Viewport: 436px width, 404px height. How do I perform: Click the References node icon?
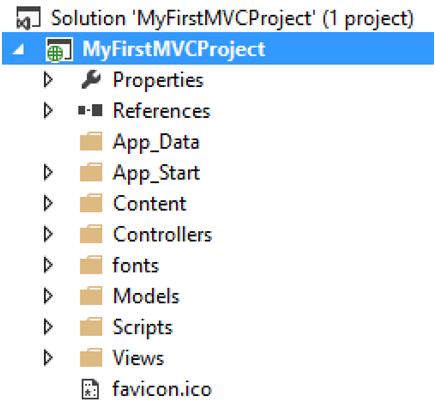click(90, 110)
